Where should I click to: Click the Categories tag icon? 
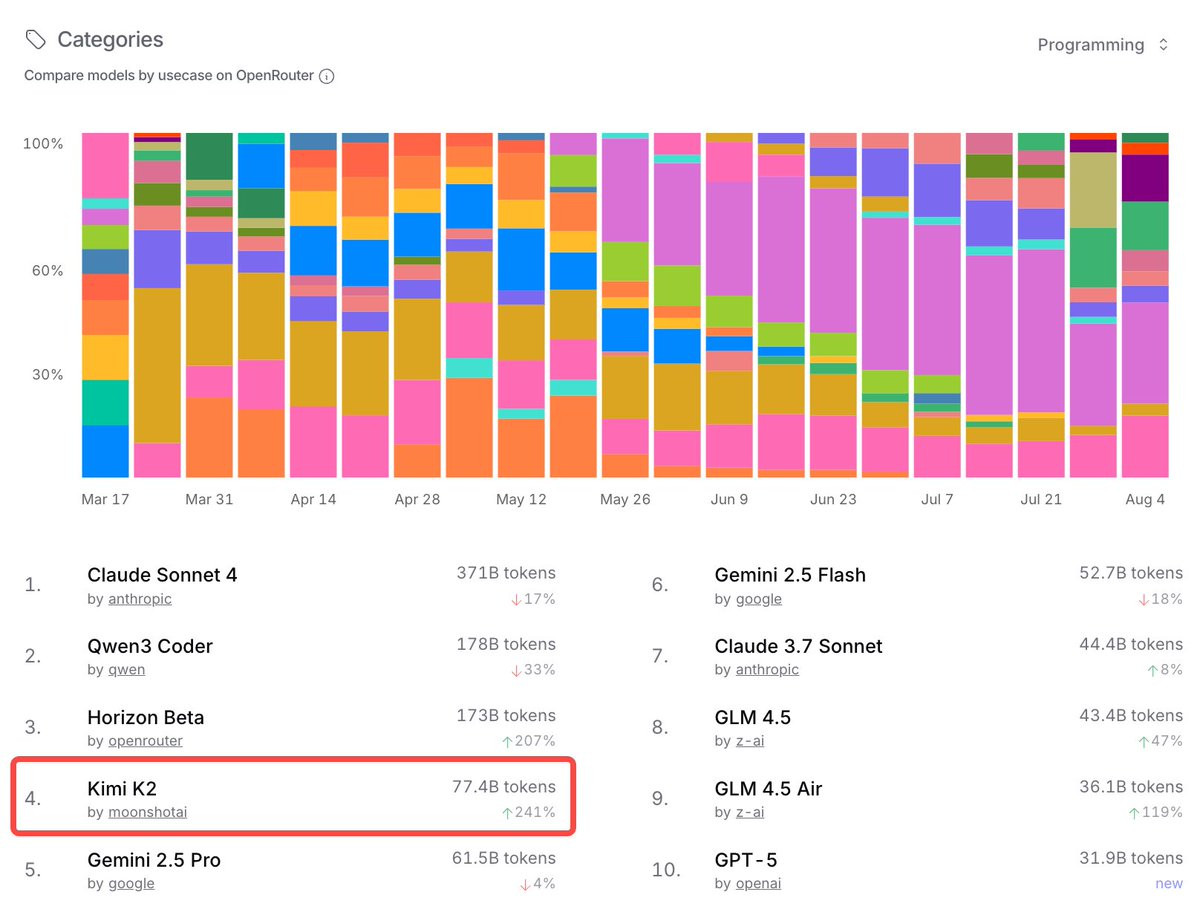point(36,40)
